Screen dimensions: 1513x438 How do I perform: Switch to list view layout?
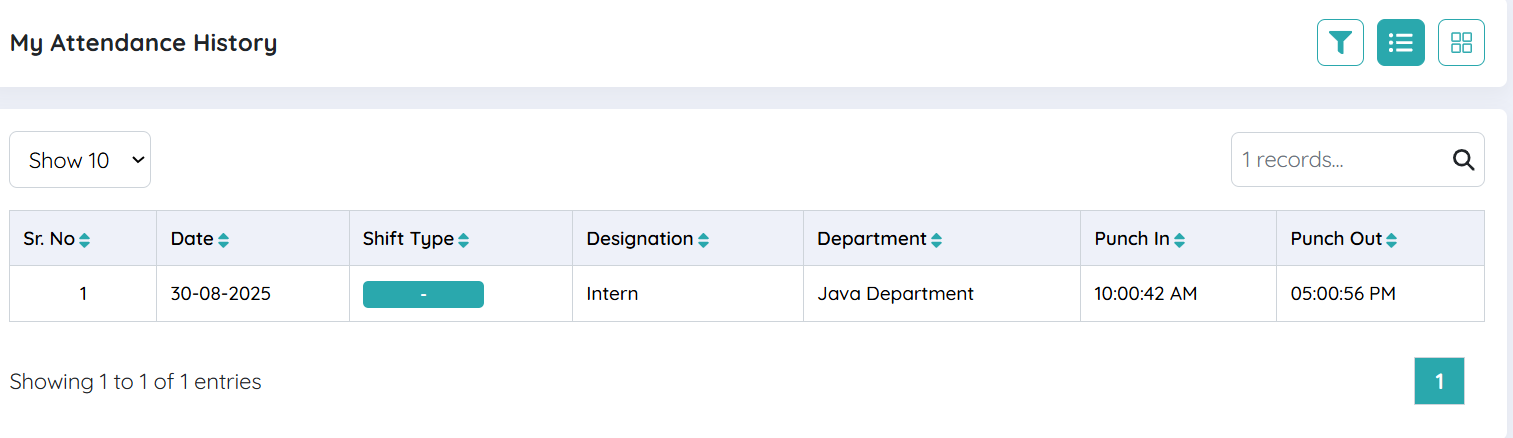1400,43
